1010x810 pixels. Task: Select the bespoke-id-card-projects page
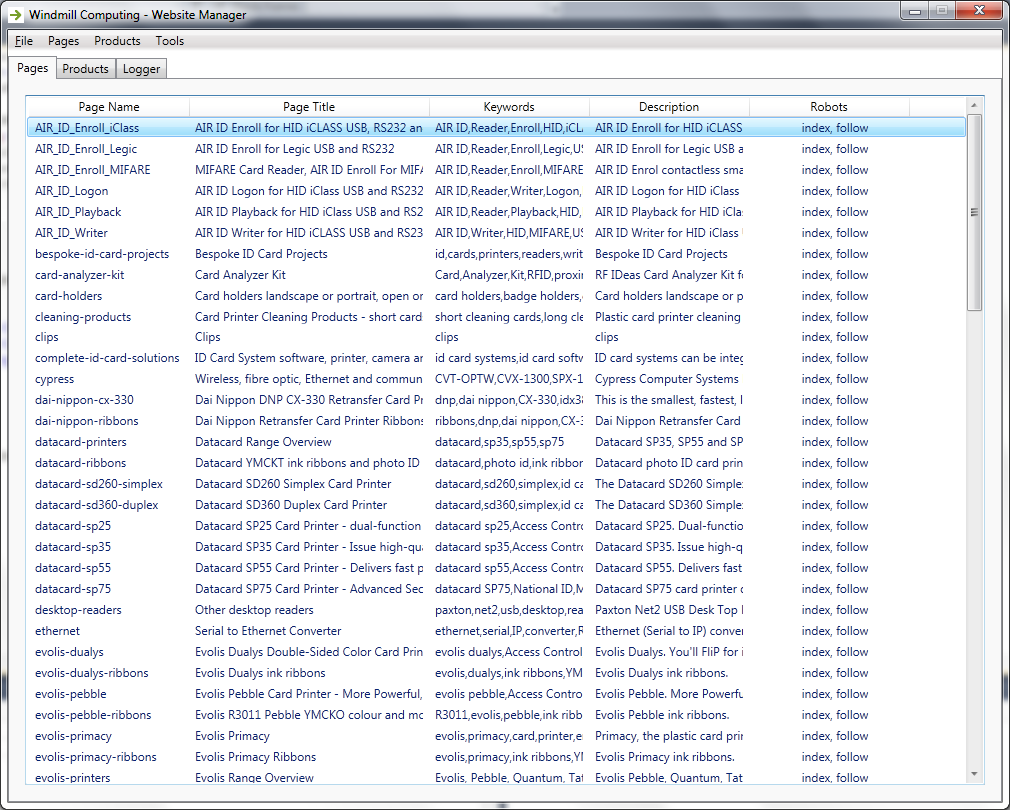[x=102, y=254]
